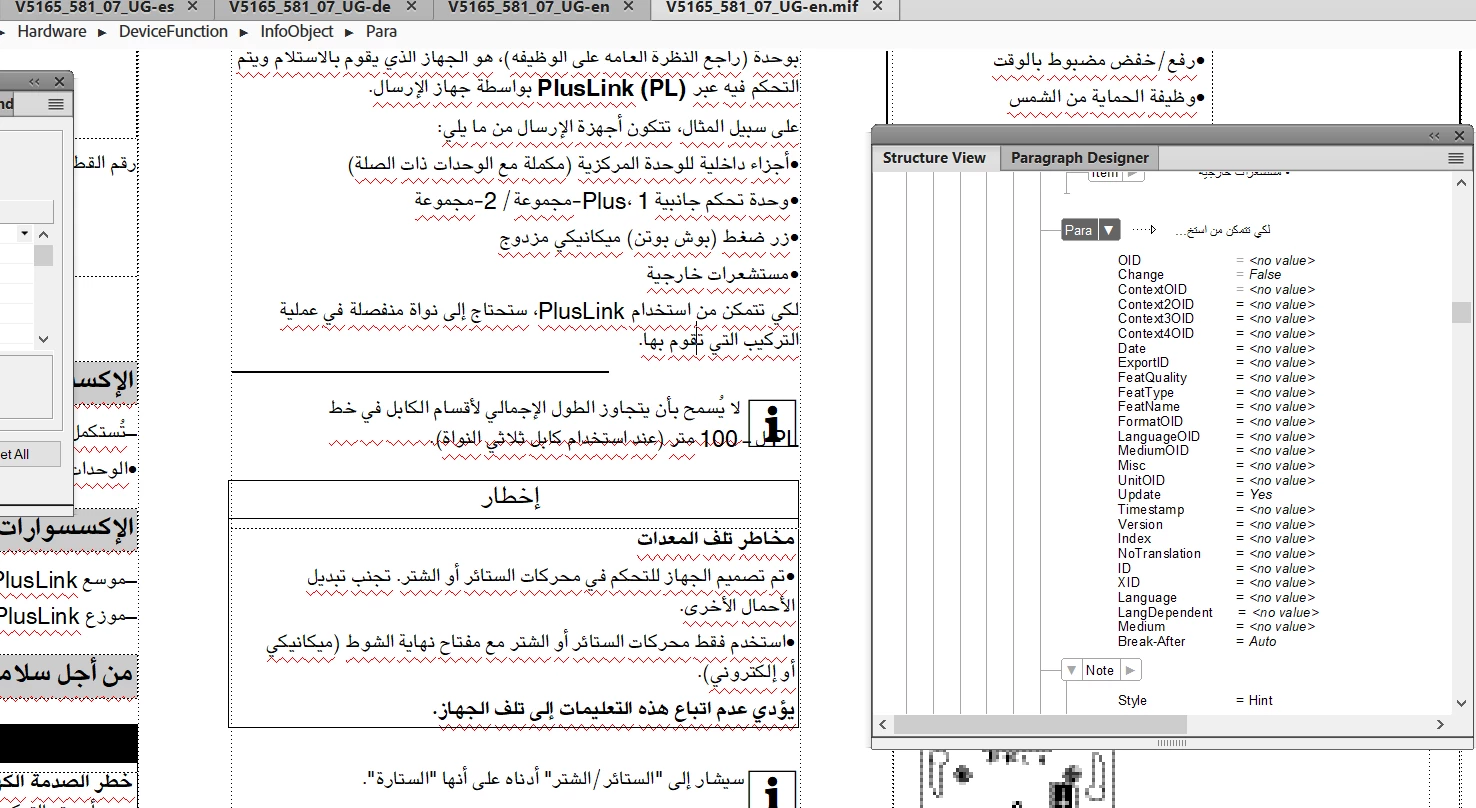The height and width of the screenshot is (808, 1476).
Task: Click the Structure View panel resize grip
Action: click(1171, 743)
